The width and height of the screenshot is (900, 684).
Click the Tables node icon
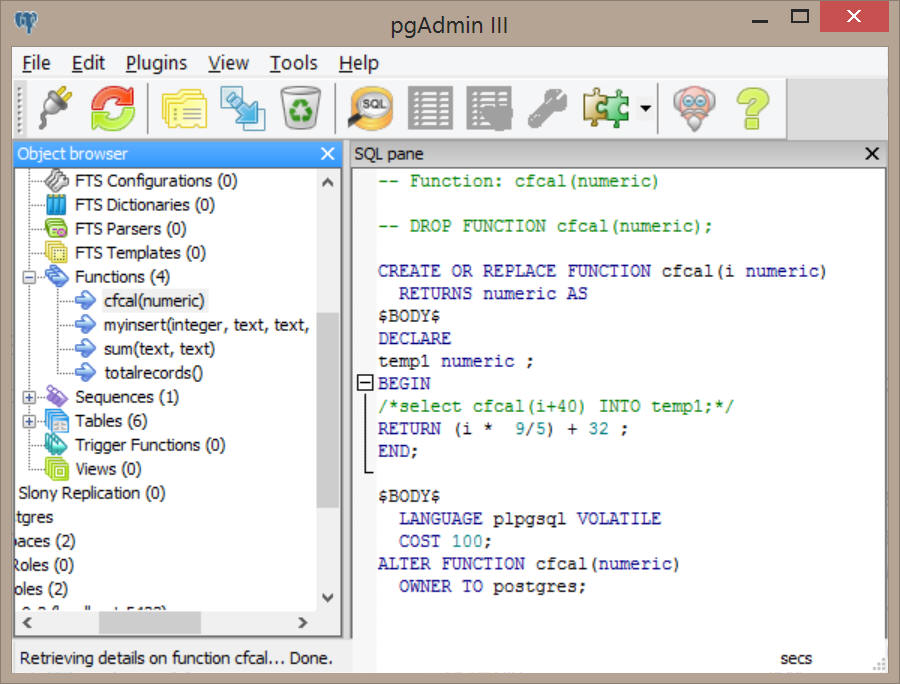(x=57, y=421)
